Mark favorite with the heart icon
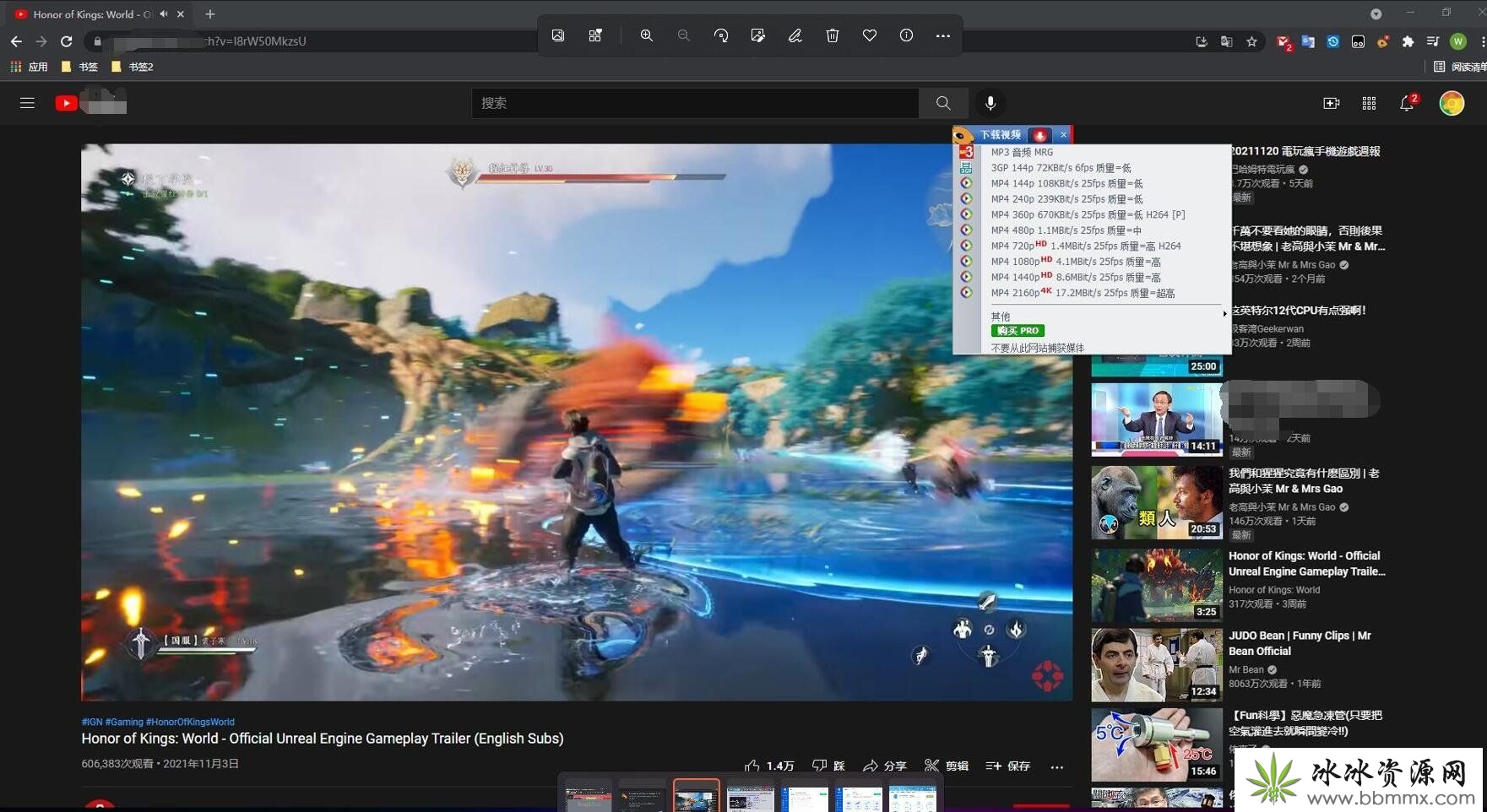The image size is (1487, 812). (x=869, y=35)
